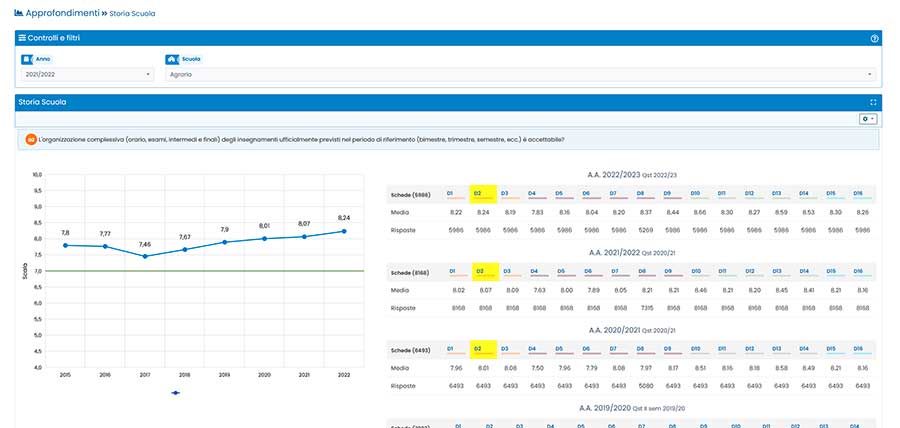Screen dimensions: 900x428
Task: Select D1 column in A.A. 2022/2023 table
Action: coord(451,193)
